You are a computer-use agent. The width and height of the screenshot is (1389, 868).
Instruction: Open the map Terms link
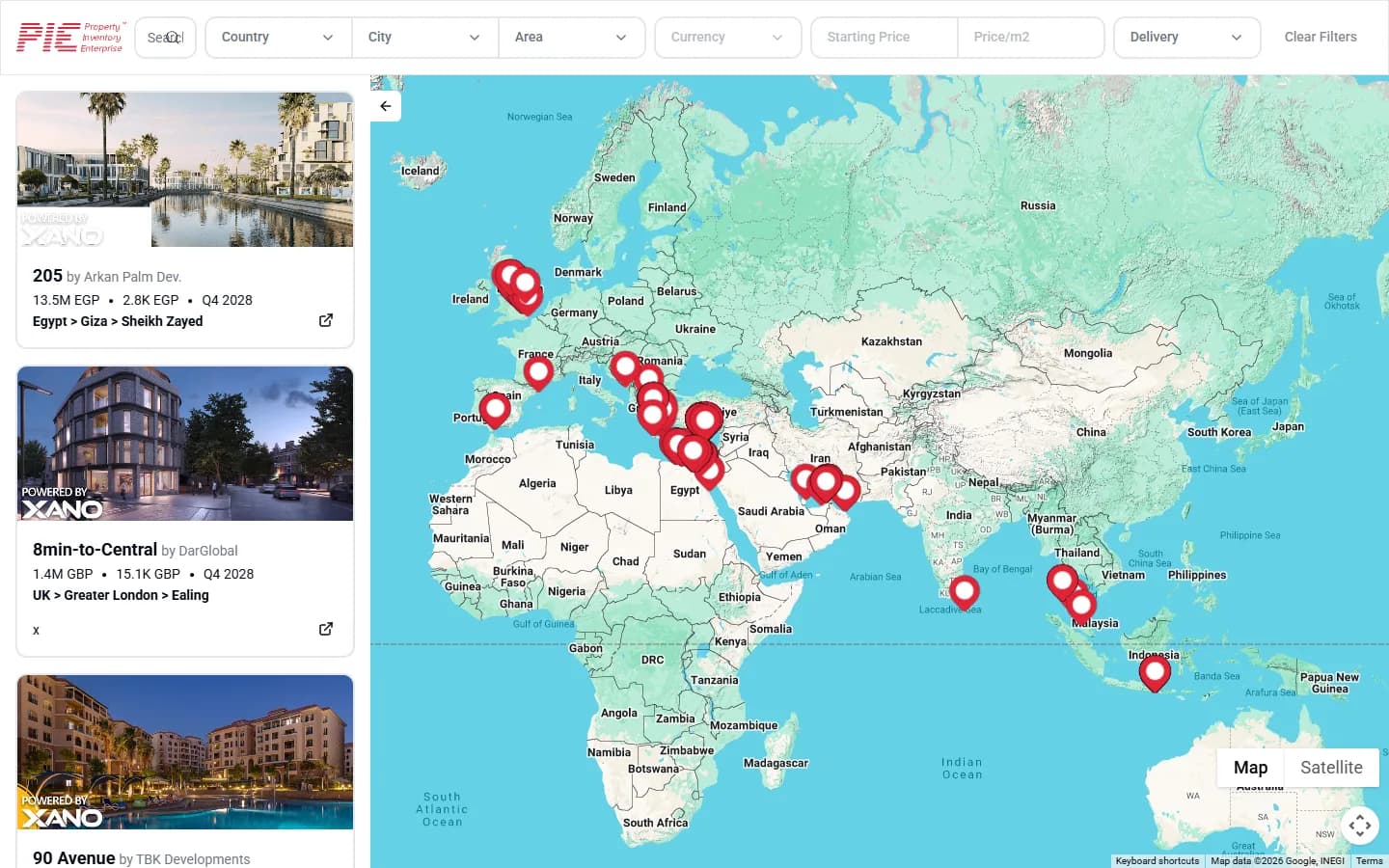click(x=1369, y=861)
